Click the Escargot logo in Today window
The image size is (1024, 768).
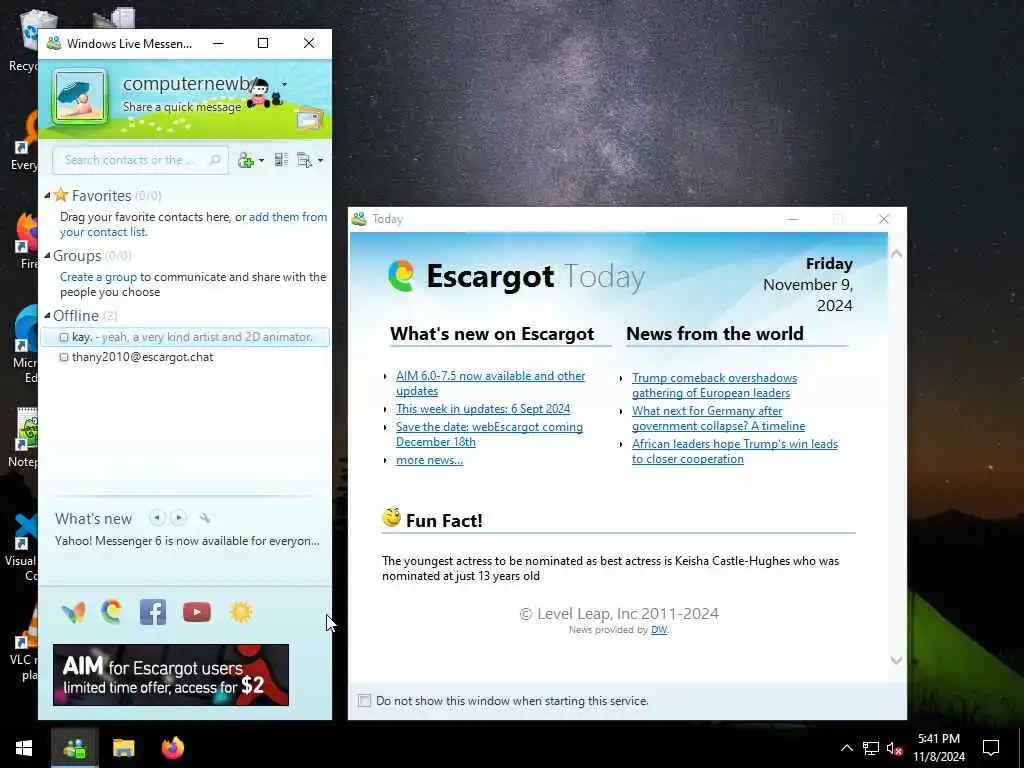click(x=402, y=276)
